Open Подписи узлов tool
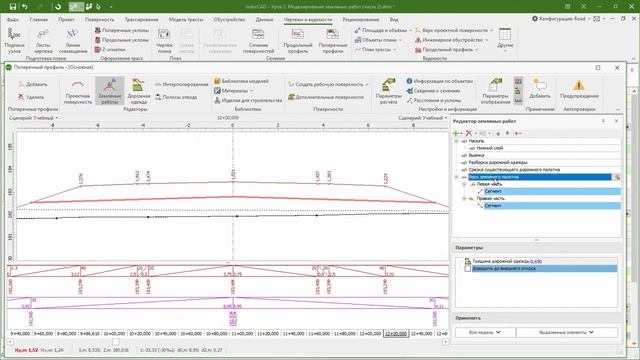640x360 pixels. (x=14, y=41)
